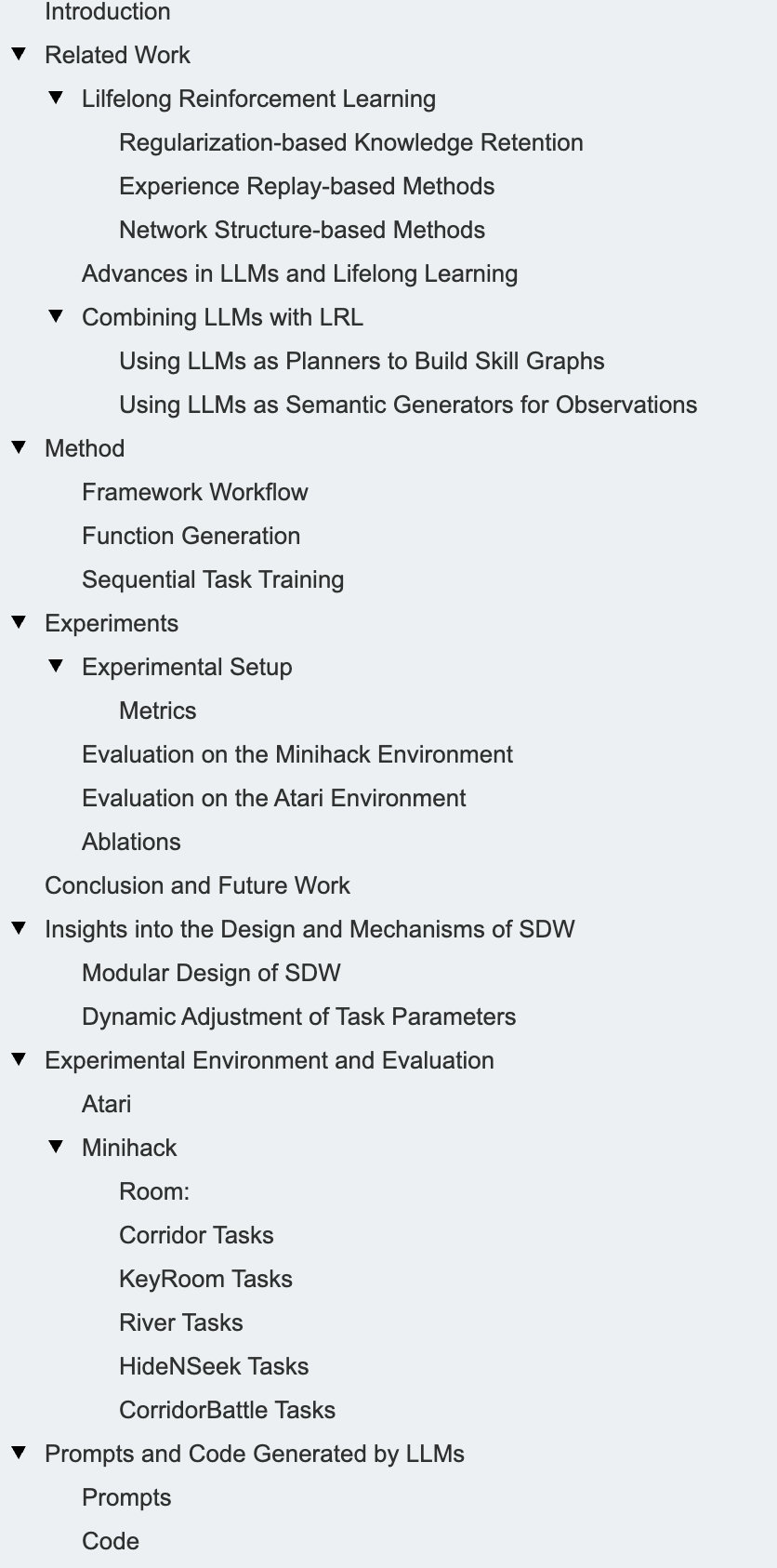Navigate to Framework Workflow
This screenshot has height=1568, width=777.
click(195, 492)
